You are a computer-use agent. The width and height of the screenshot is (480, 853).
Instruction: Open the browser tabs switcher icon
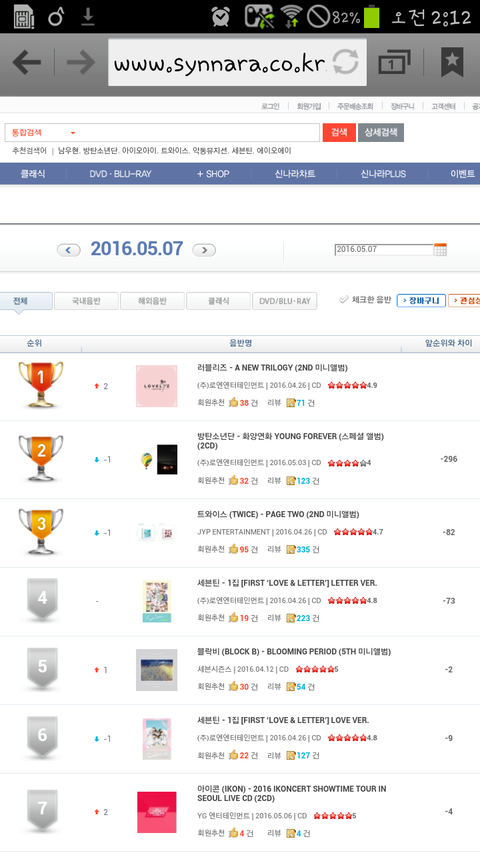pos(394,62)
